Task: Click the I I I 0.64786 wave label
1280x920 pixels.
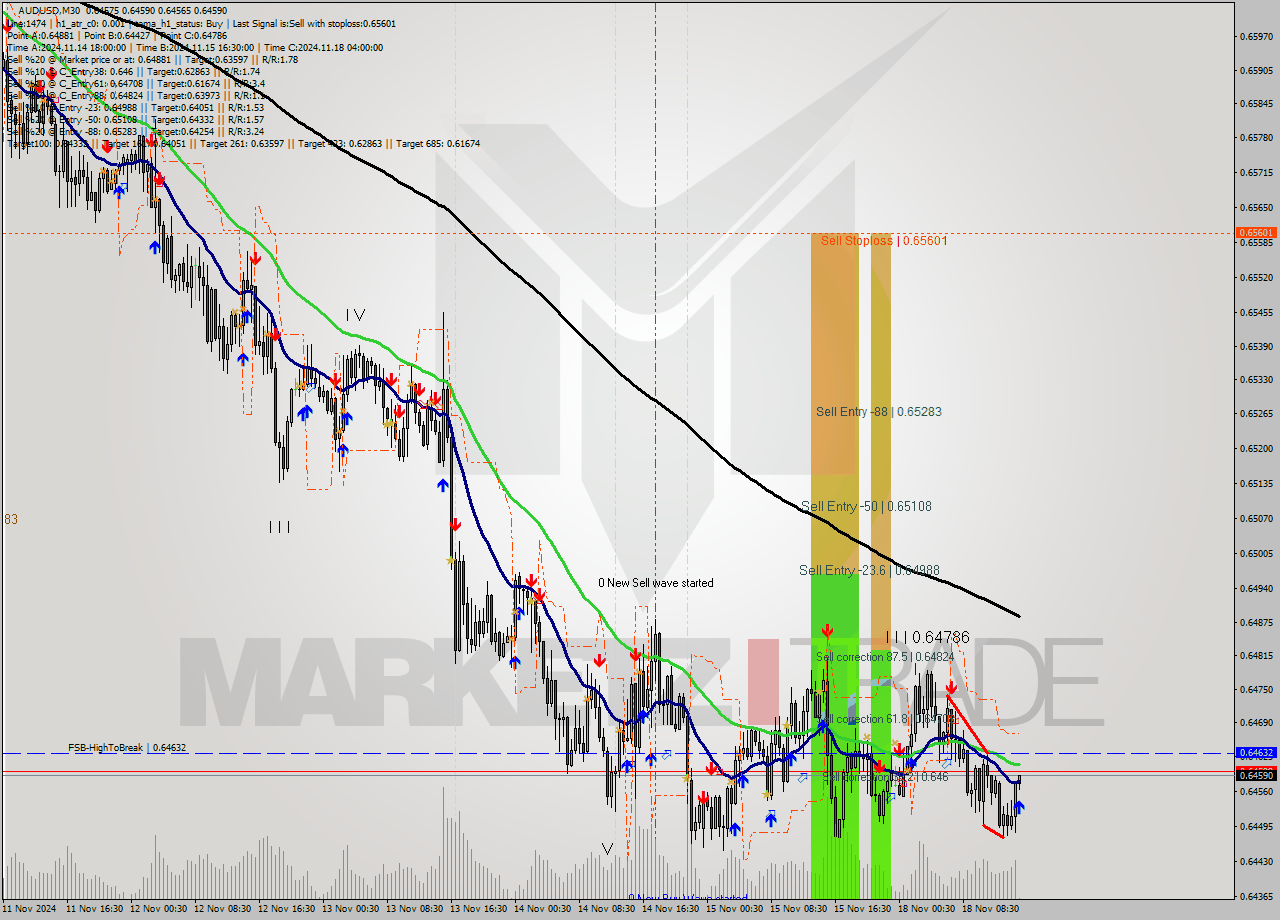Action: (927, 637)
